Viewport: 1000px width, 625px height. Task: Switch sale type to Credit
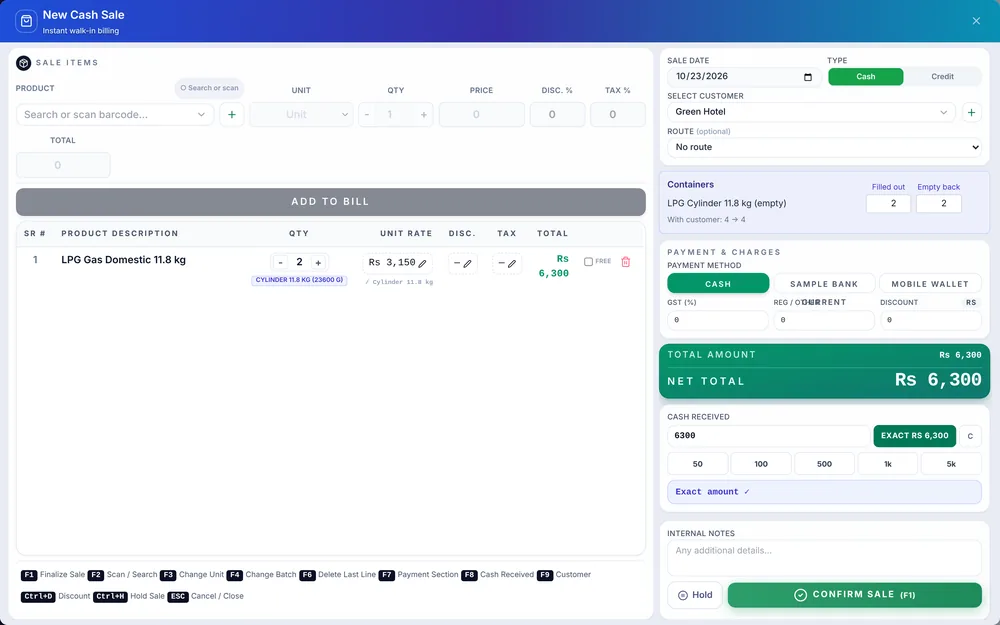(x=942, y=77)
